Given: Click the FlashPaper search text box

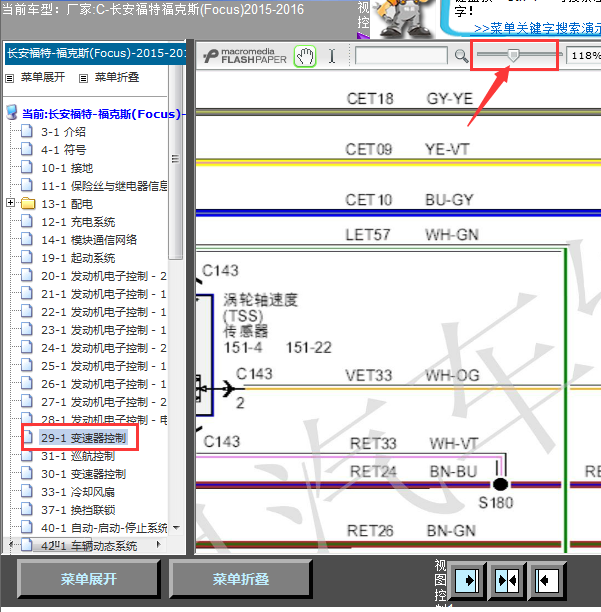Looking at the screenshot, I should click(x=401, y=55).
